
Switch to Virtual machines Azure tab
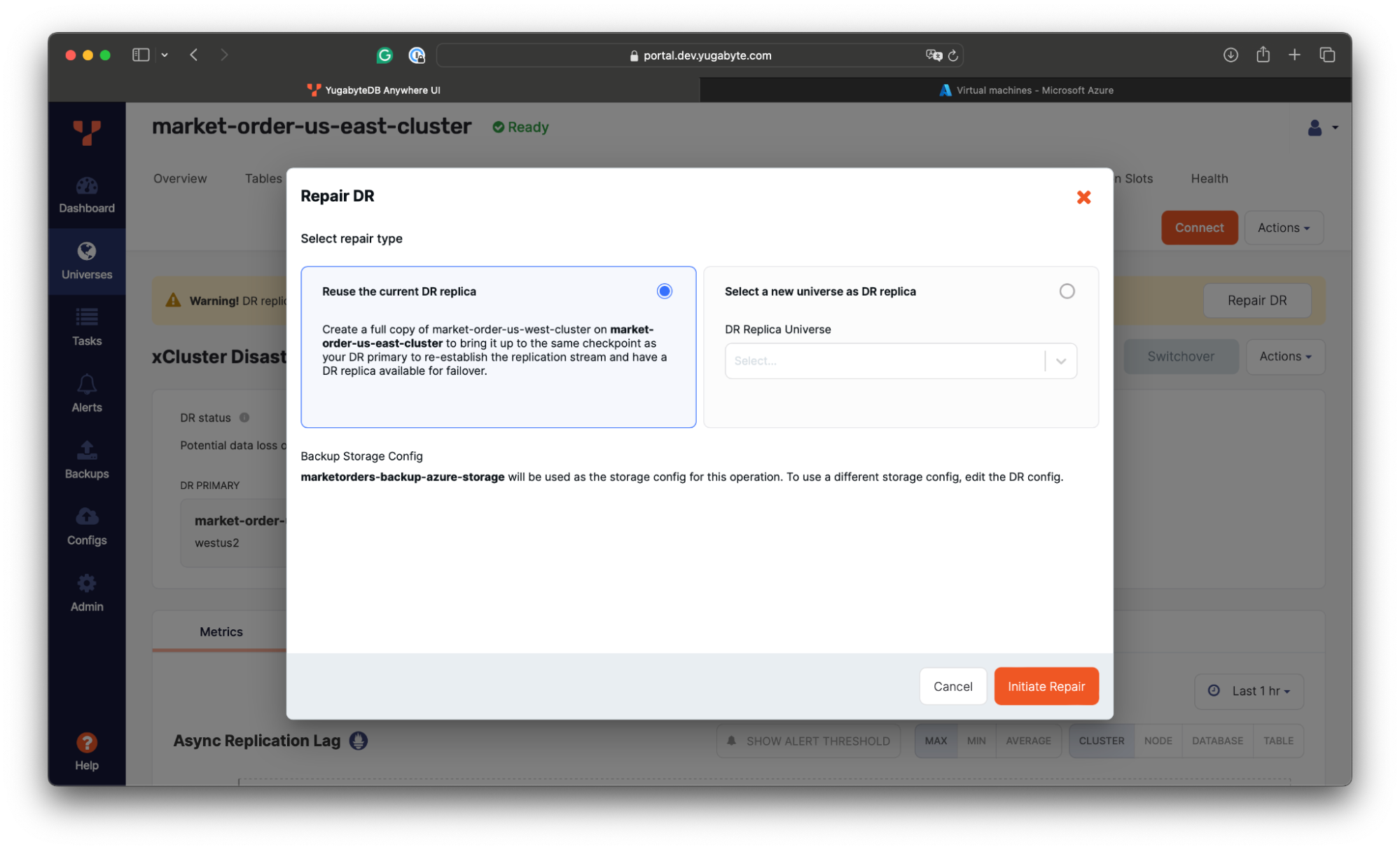click(x=1025, y=90)
